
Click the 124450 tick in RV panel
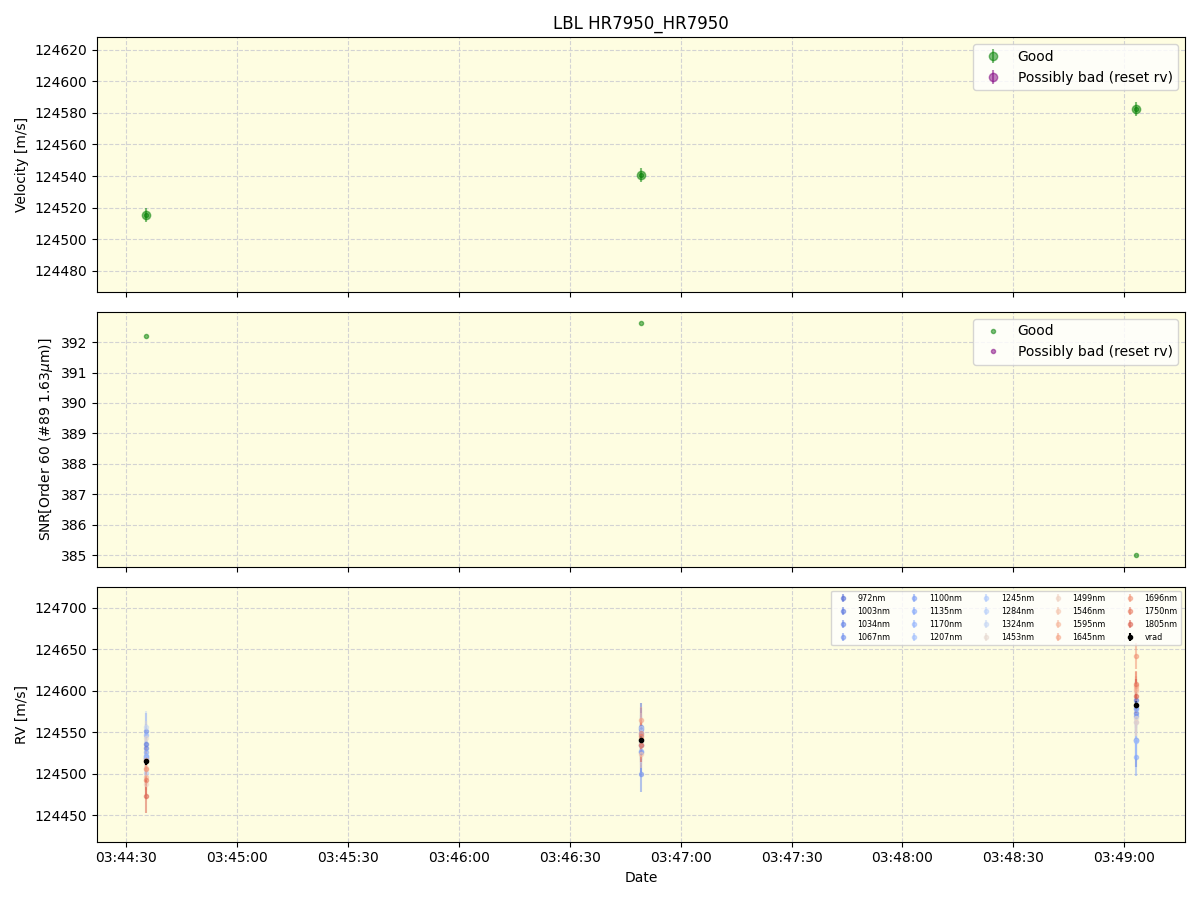(62, 816)
